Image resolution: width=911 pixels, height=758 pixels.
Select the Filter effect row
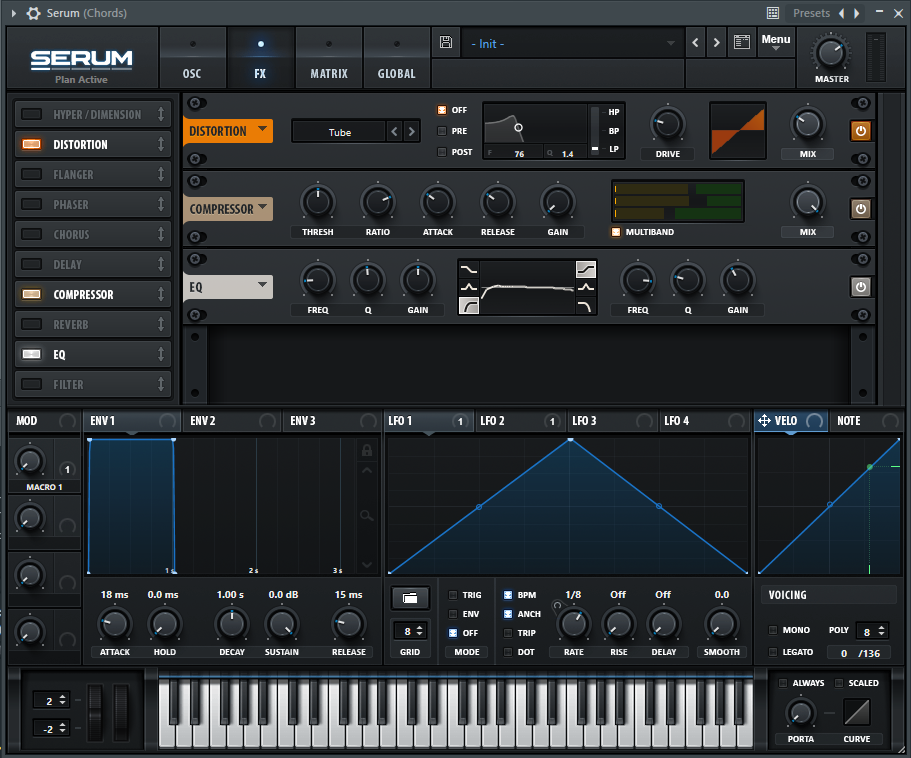pyautogui.click(x=93, y=384)
